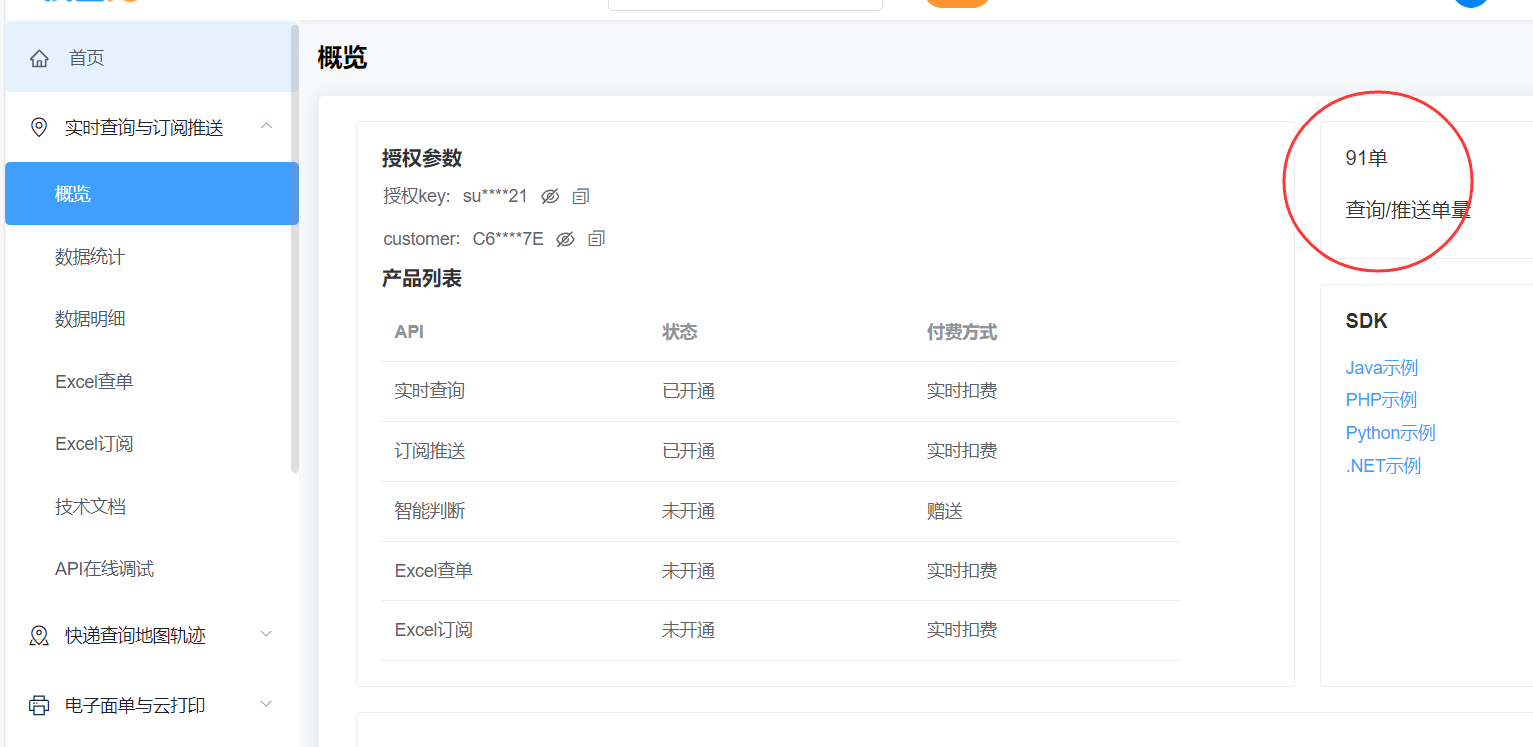This screenshot has width=1533, height=747.
Task: Go to 数据明细 page
Action: (x=90, y=319)
